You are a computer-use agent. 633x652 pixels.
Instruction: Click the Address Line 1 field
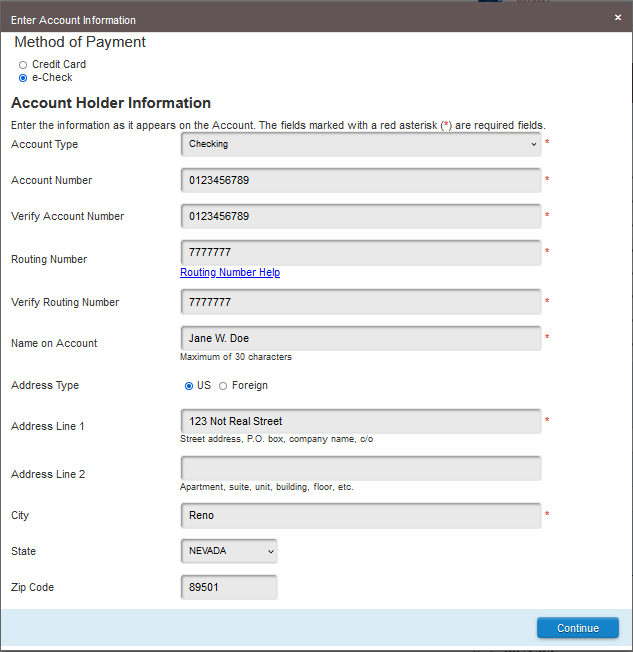361,421
